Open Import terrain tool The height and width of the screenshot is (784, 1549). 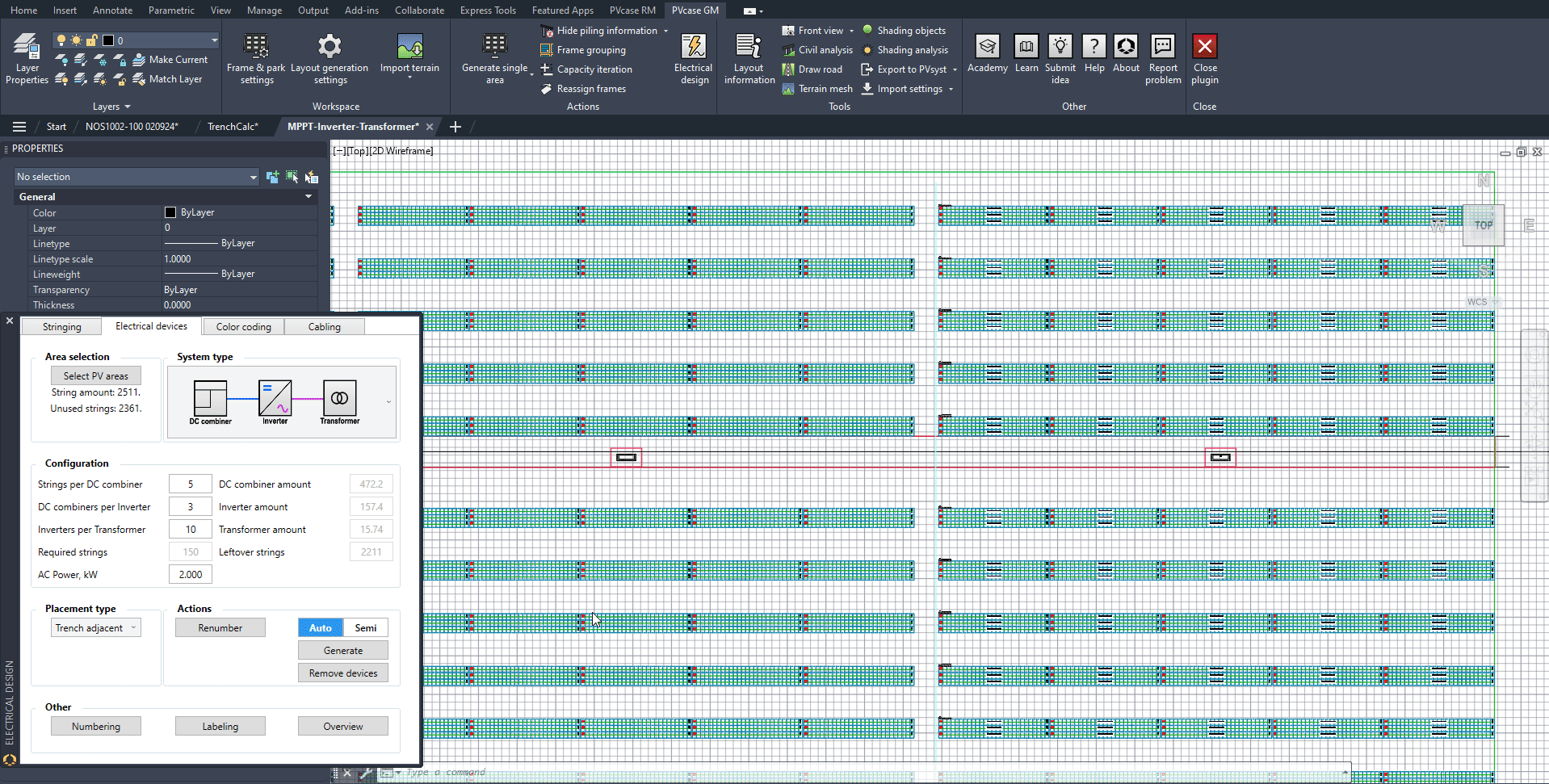tap(409, 47)
